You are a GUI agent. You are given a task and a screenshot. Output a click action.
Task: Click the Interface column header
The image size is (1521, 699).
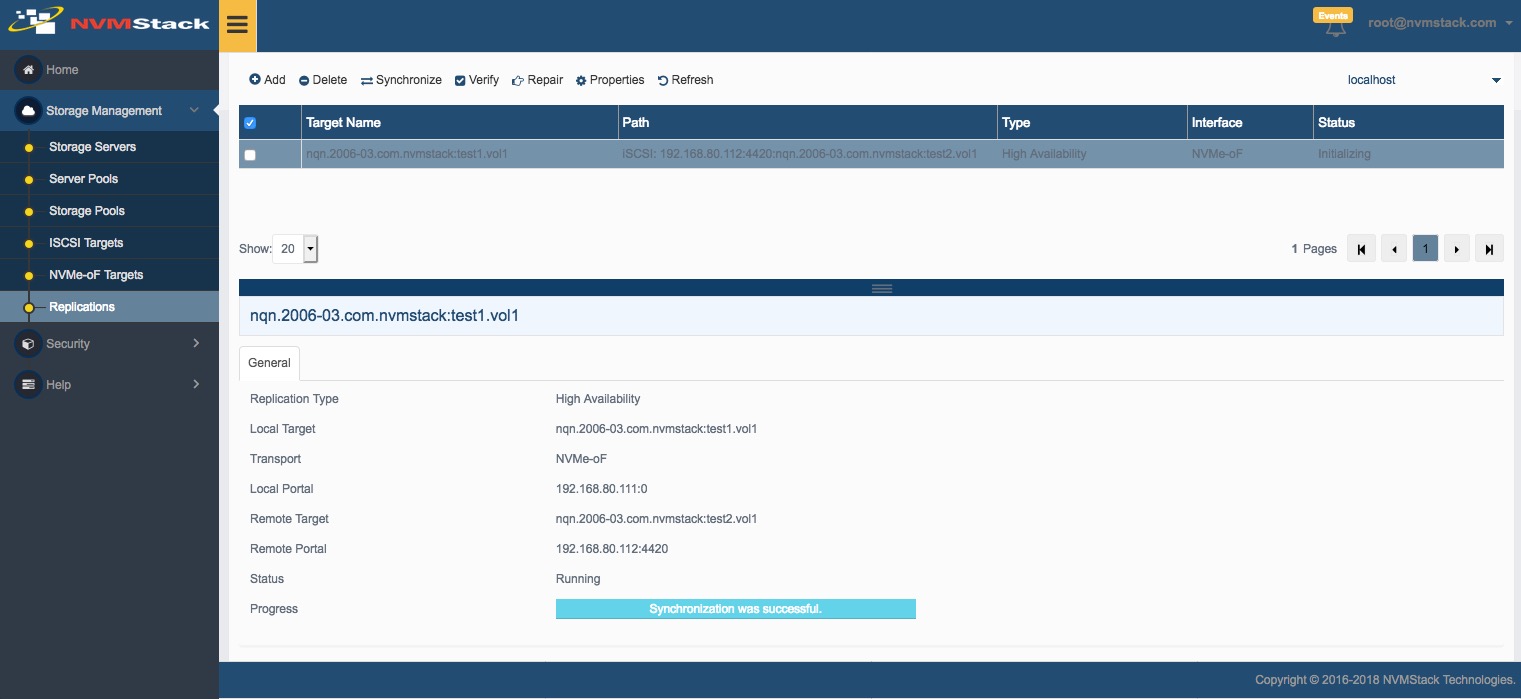[x=1250, y=123]
